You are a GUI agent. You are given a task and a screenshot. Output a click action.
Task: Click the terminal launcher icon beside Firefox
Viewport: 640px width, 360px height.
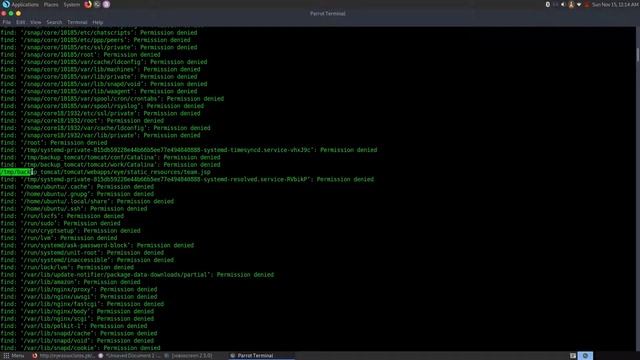click(x=97, y=4)
